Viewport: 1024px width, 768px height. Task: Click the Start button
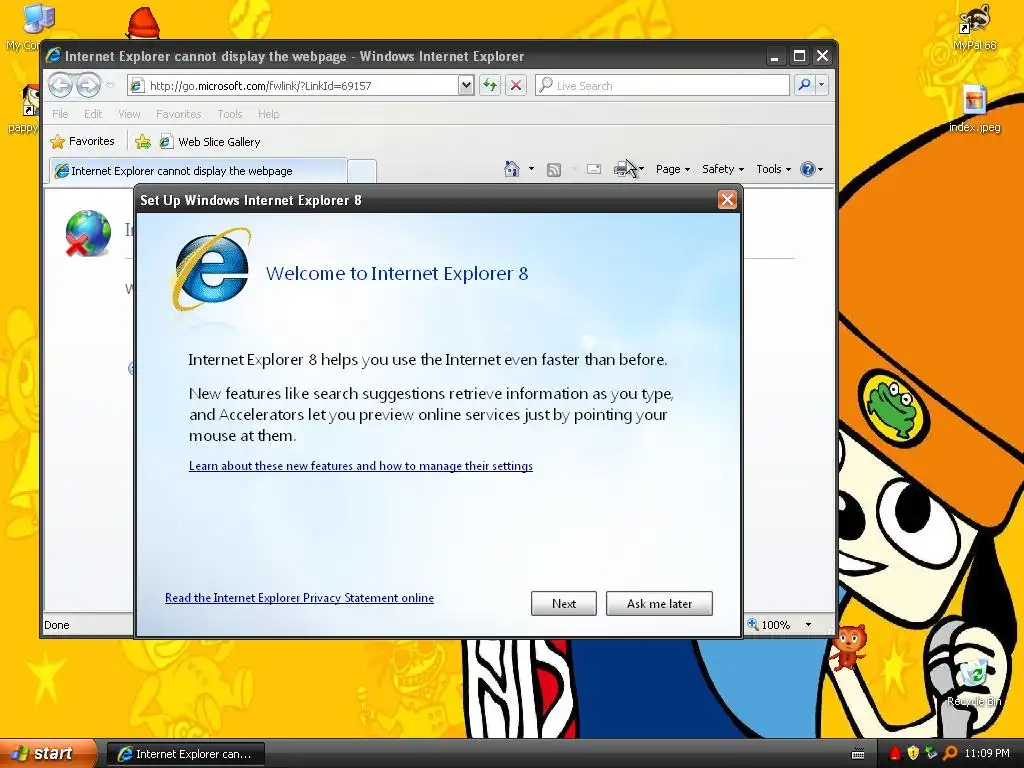47,754
